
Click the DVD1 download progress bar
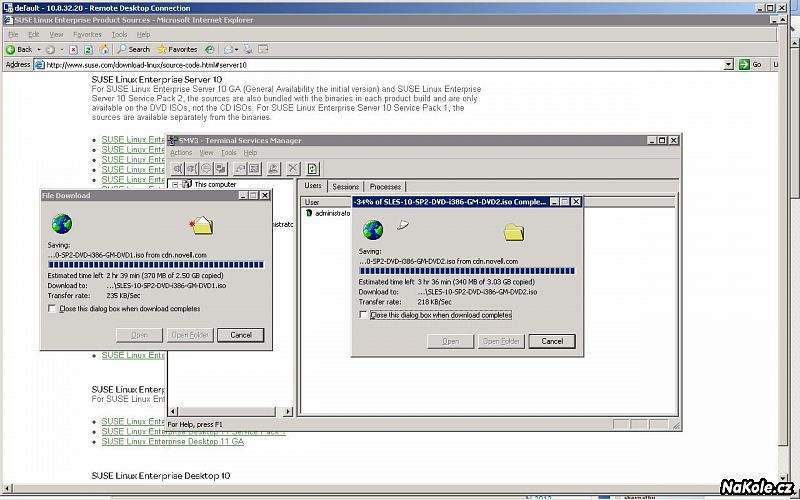[x=156, y=265]
